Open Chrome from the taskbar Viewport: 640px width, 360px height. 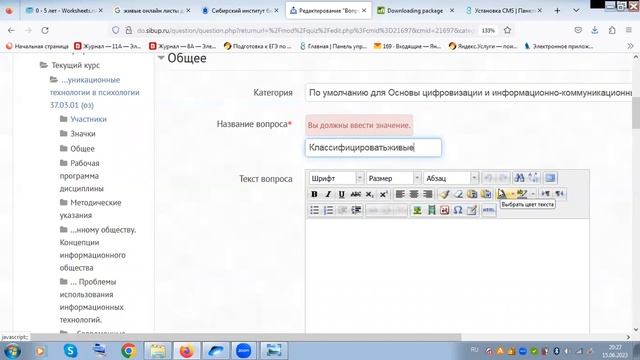tap(129, 350)
